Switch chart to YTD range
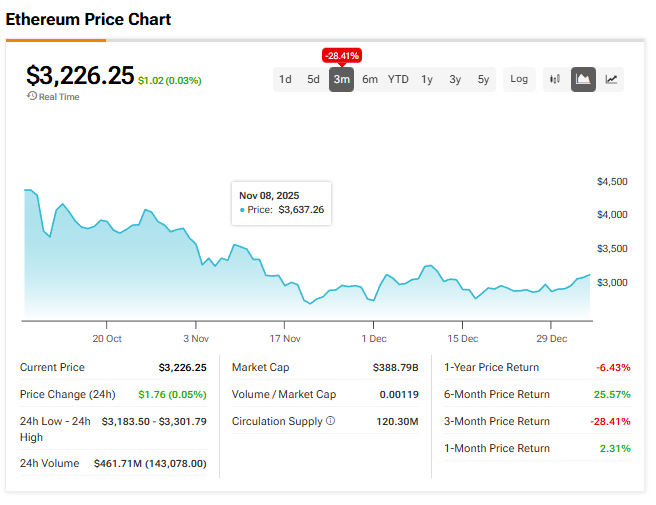656x505 pixels. tap(398, 79)
